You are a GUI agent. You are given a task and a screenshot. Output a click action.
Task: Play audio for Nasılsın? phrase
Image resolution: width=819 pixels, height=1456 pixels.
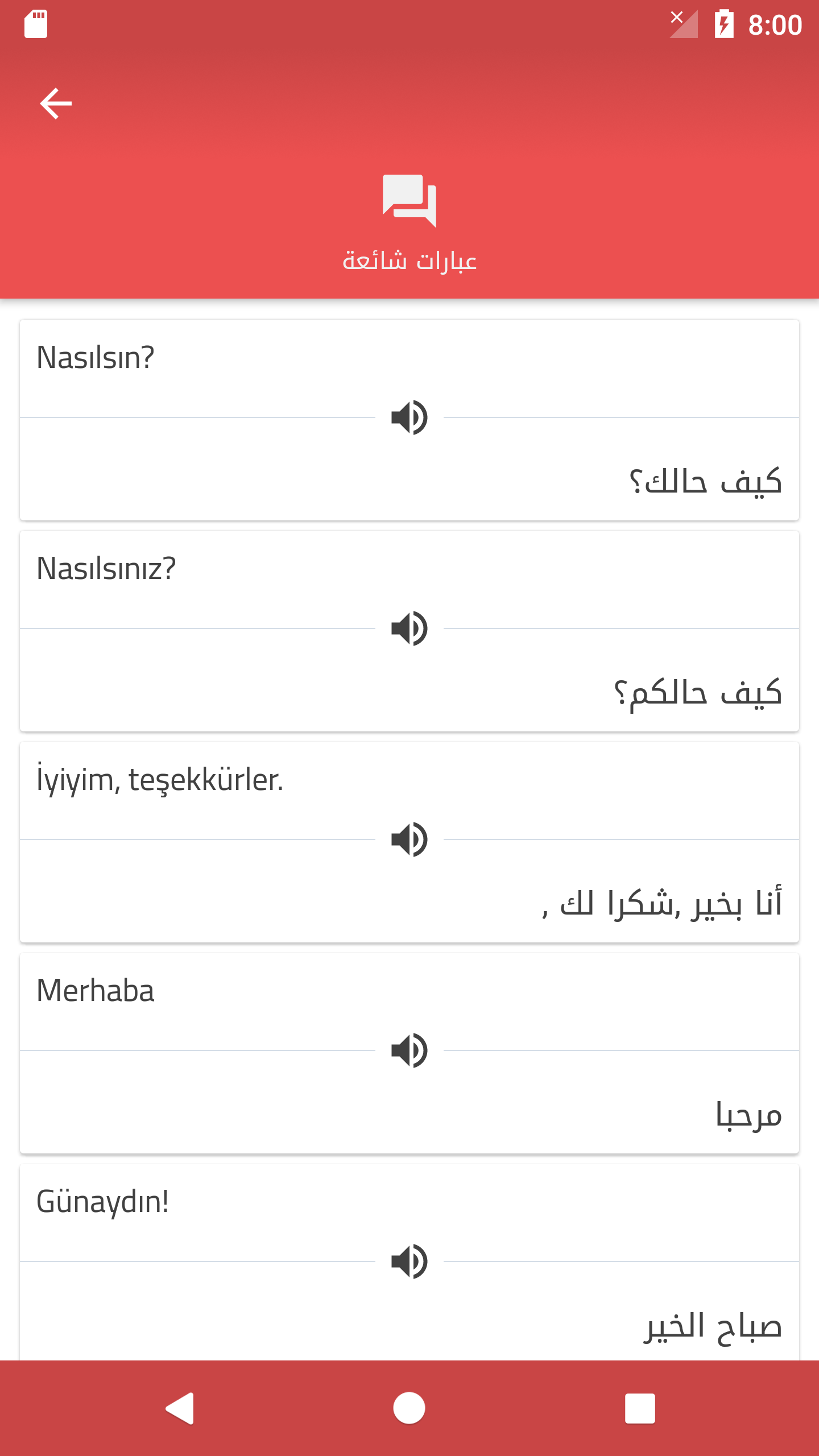[409, 417]
